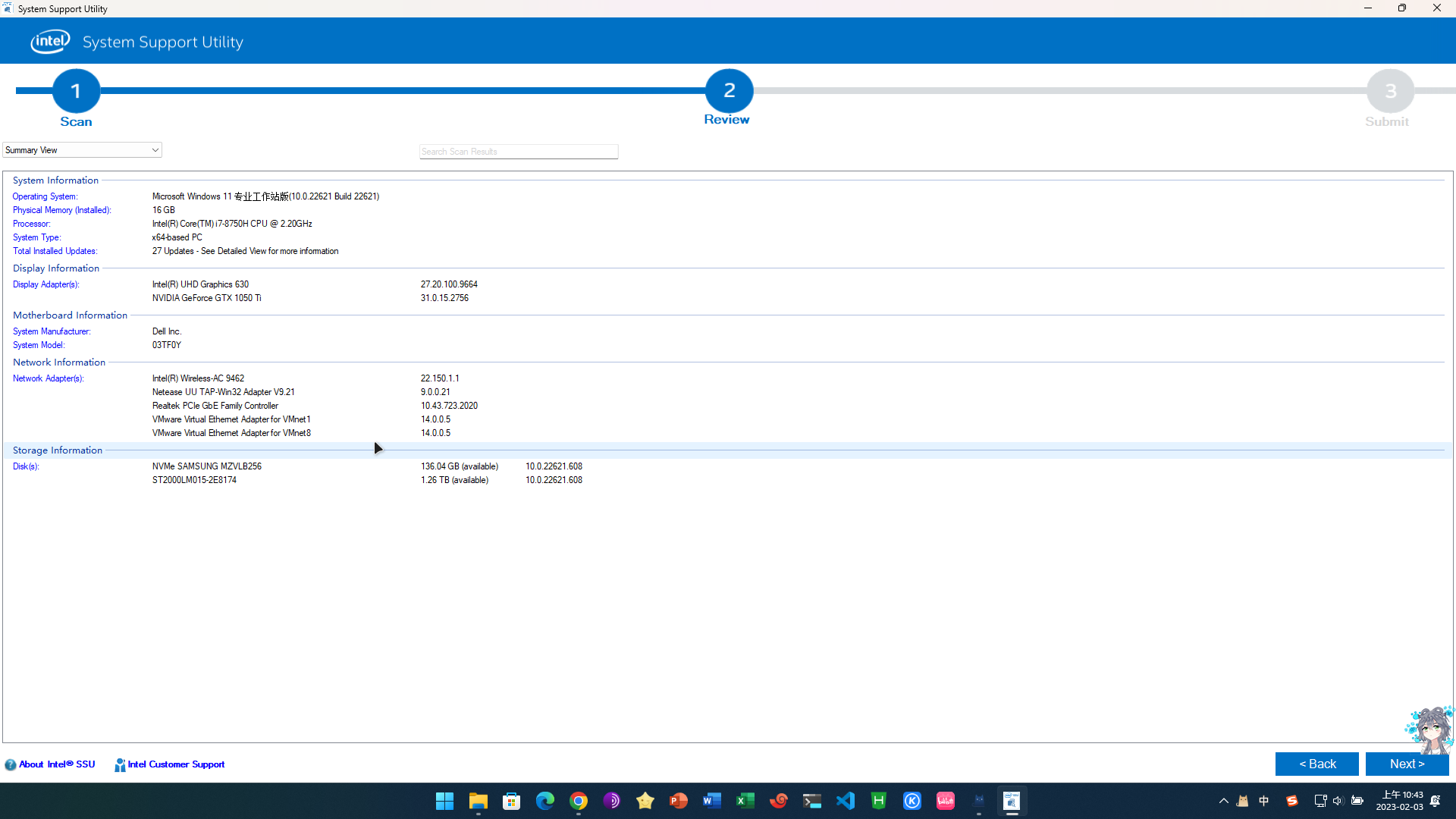Open Intel Customer Support link
The image size is (1456, 819).
coord(176,764)
